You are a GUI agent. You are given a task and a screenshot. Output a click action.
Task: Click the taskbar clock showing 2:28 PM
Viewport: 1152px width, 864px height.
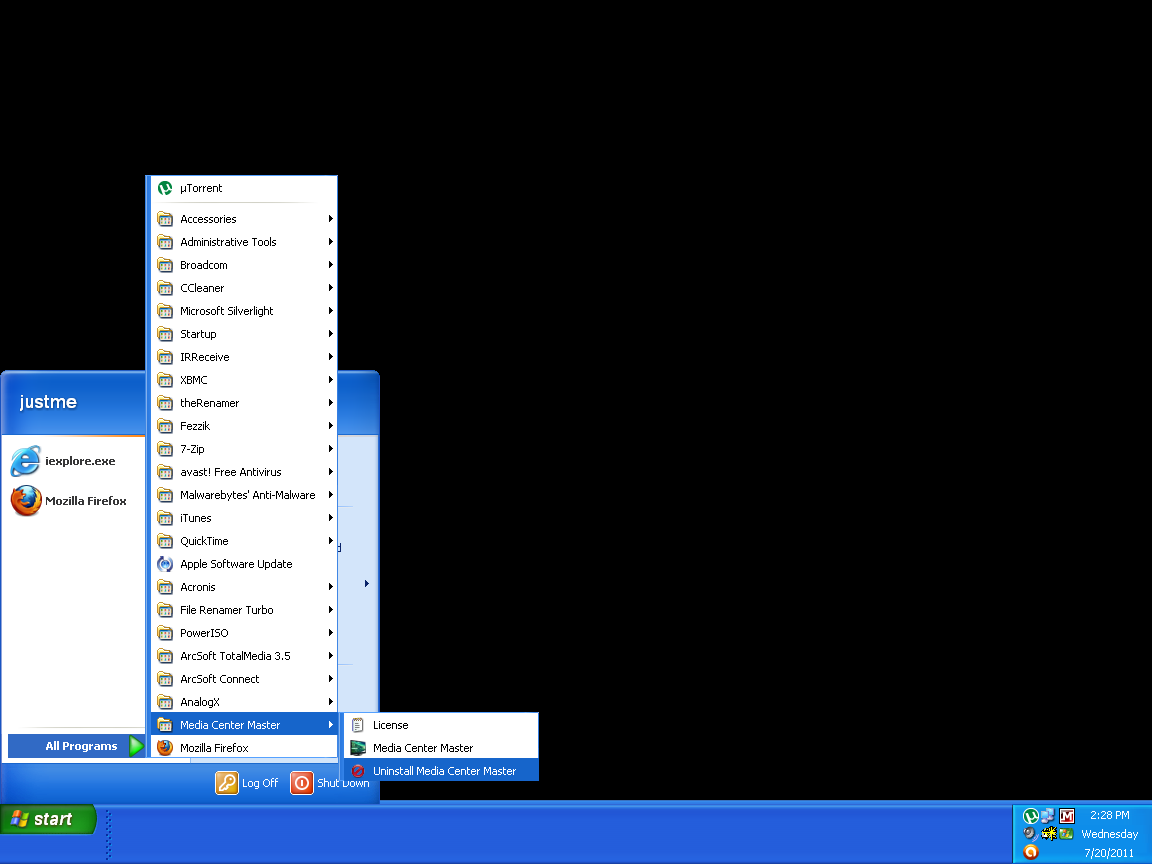tap(1109, 816)
